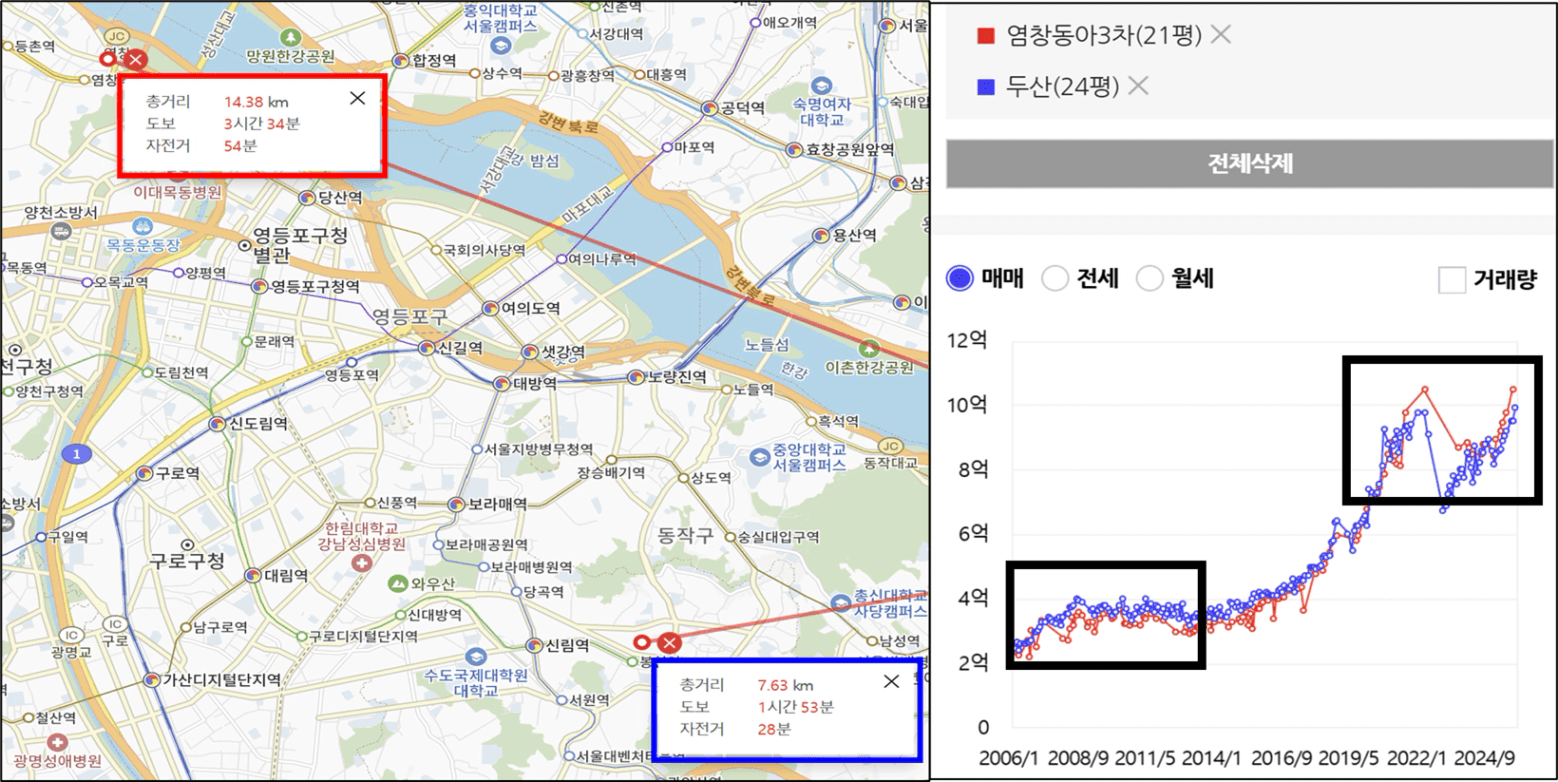This screenshot has height=782, width=1558.
Task: Remove 두산(24평) from comparison list
Action: click(x=1138, y=86)
